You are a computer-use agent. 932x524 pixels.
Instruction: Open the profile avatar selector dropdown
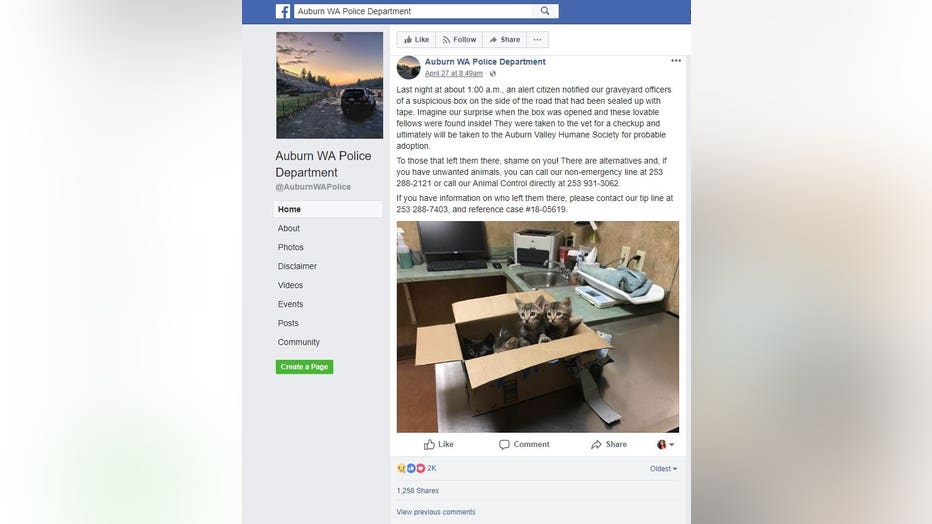[x=666, y=444]
